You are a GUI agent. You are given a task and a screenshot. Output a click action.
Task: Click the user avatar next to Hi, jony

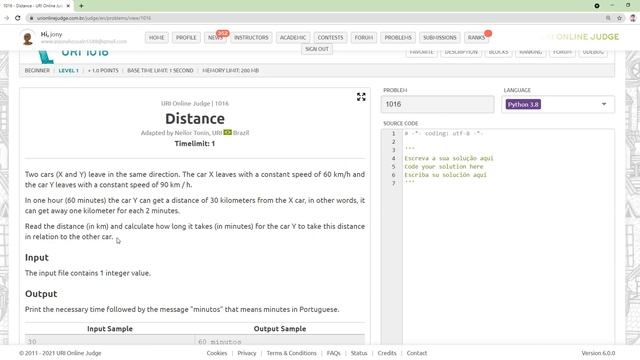[x=28, y=38]
